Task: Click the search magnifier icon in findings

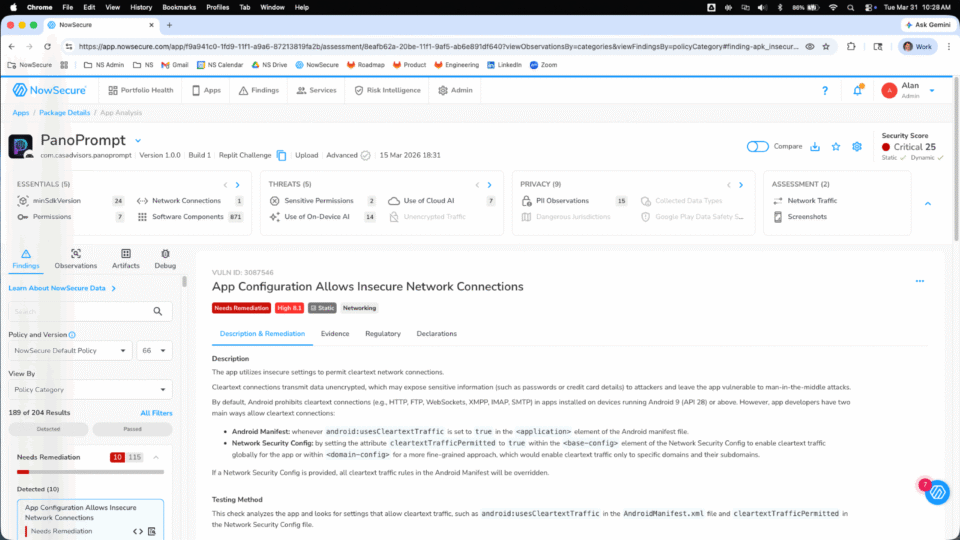Action: click(x=158, y=312)
